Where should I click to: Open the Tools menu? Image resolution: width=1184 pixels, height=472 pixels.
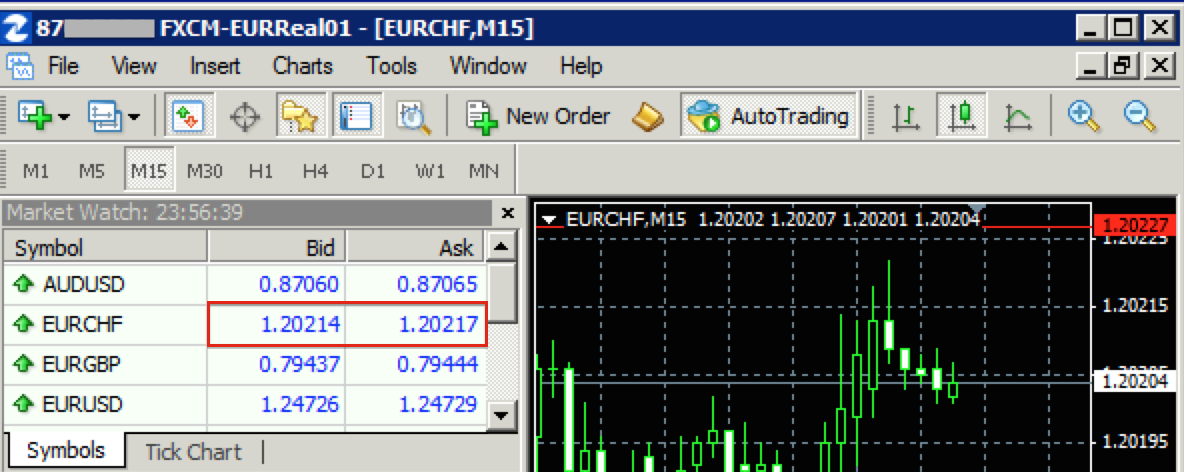[392, 66]
